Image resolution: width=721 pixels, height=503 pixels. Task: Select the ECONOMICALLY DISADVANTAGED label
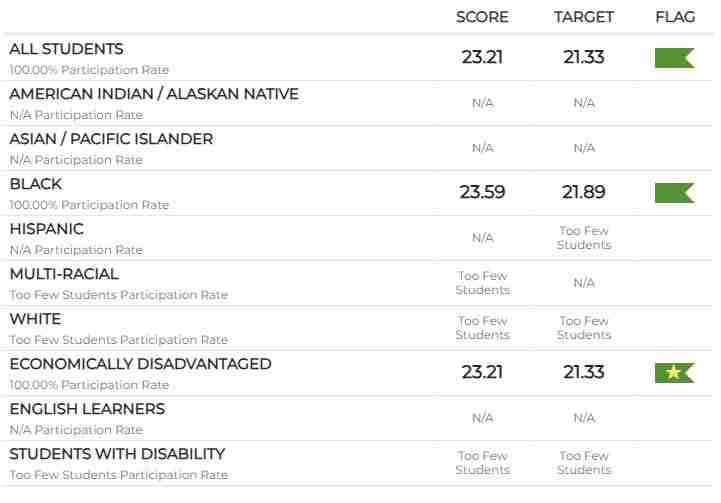140,364
